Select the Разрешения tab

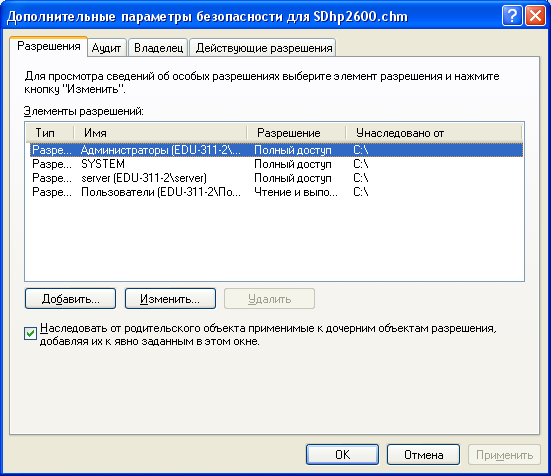tap(48, 46)
